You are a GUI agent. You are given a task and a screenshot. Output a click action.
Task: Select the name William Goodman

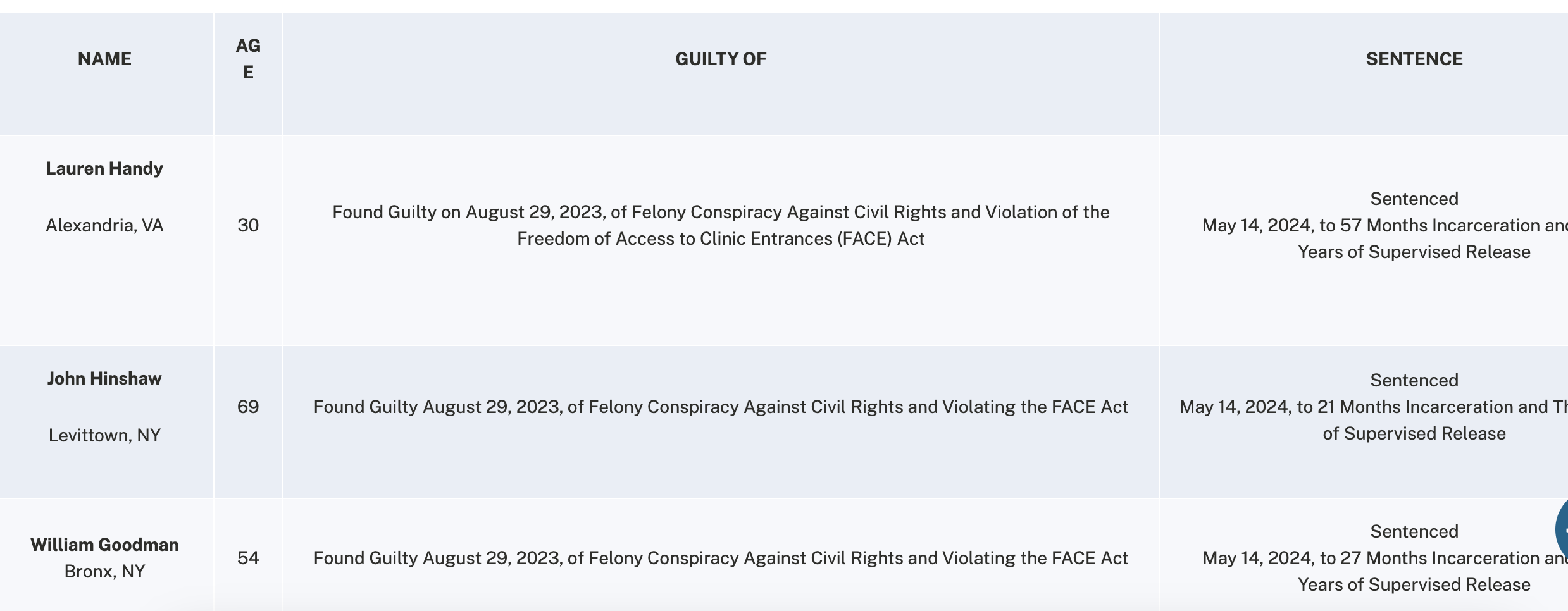104,545
